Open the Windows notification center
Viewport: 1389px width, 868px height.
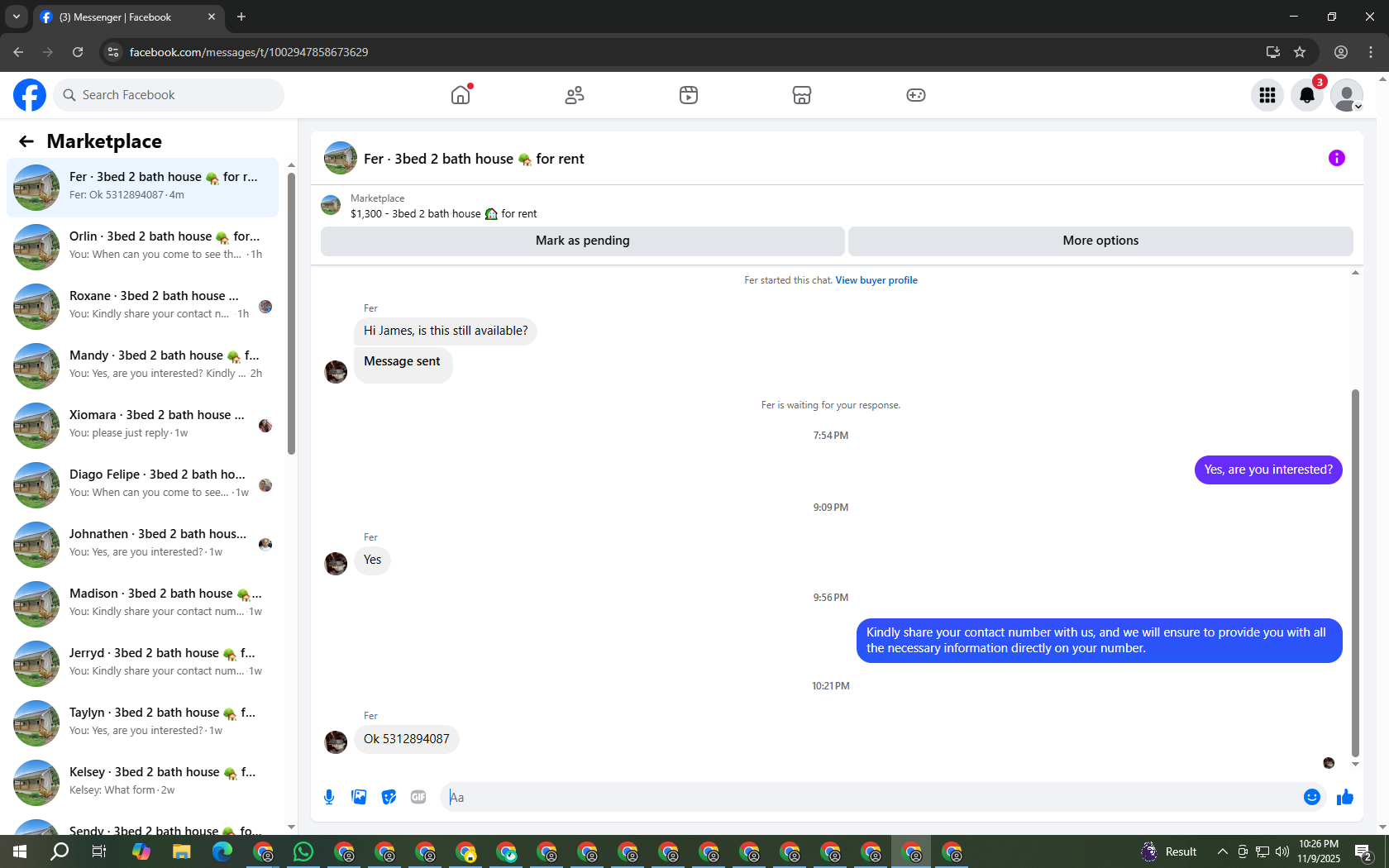point(1364,851)
